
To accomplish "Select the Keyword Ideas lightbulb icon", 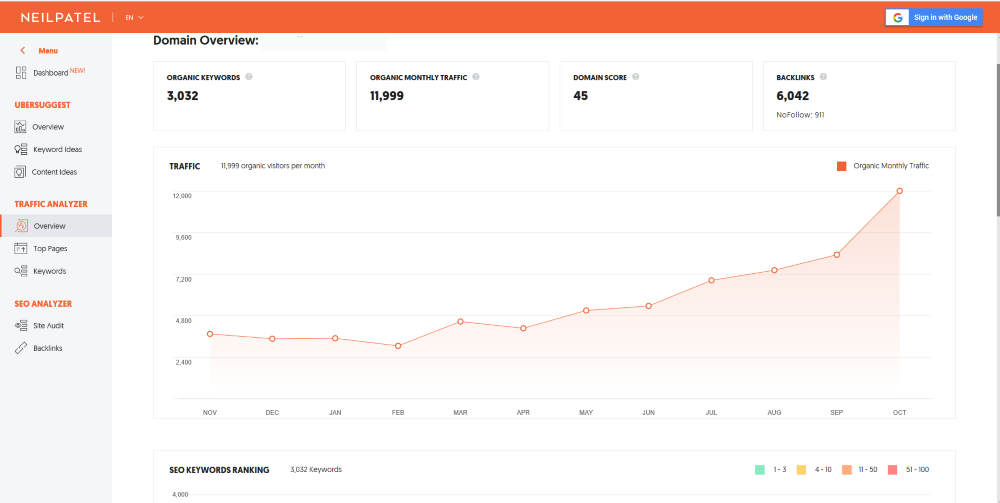I will coord(20,149).
